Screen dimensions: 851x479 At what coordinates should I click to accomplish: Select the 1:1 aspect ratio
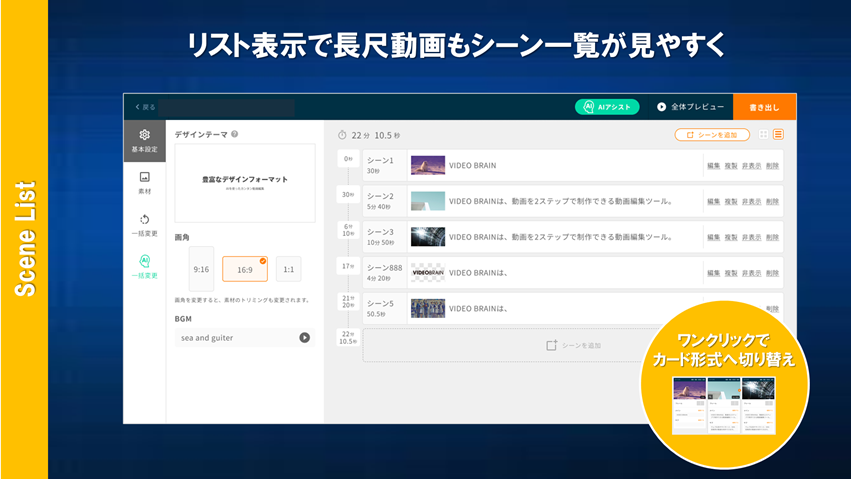[288, 269]
